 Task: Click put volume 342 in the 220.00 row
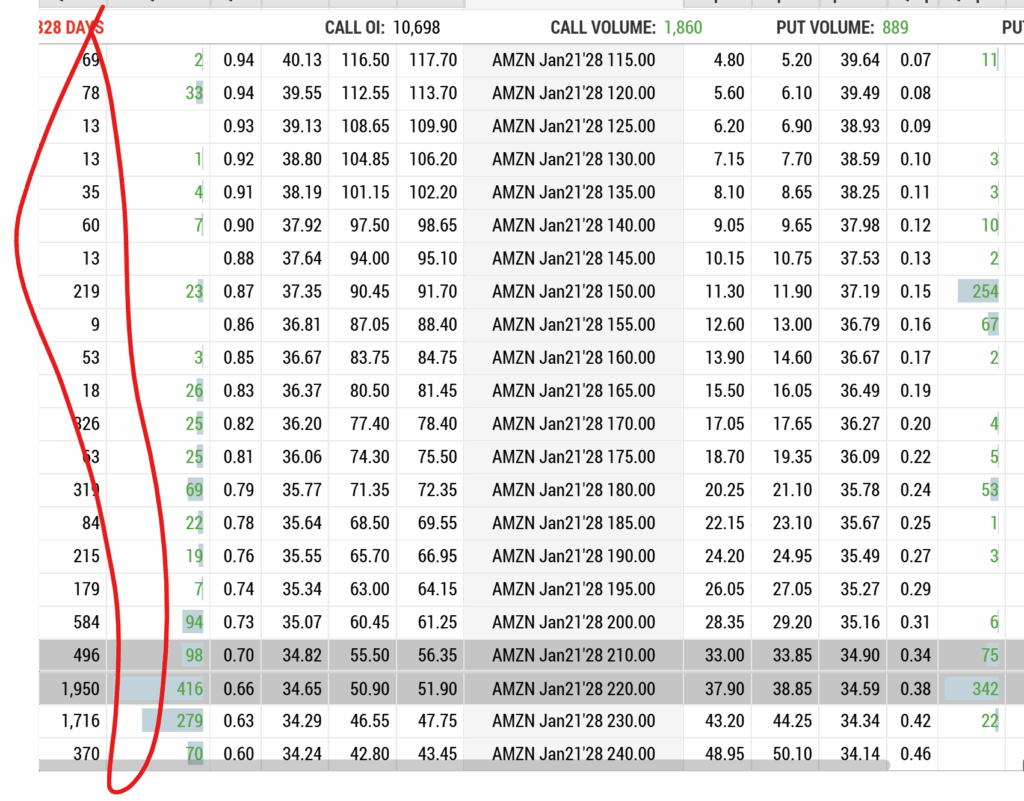pos(985,689)
